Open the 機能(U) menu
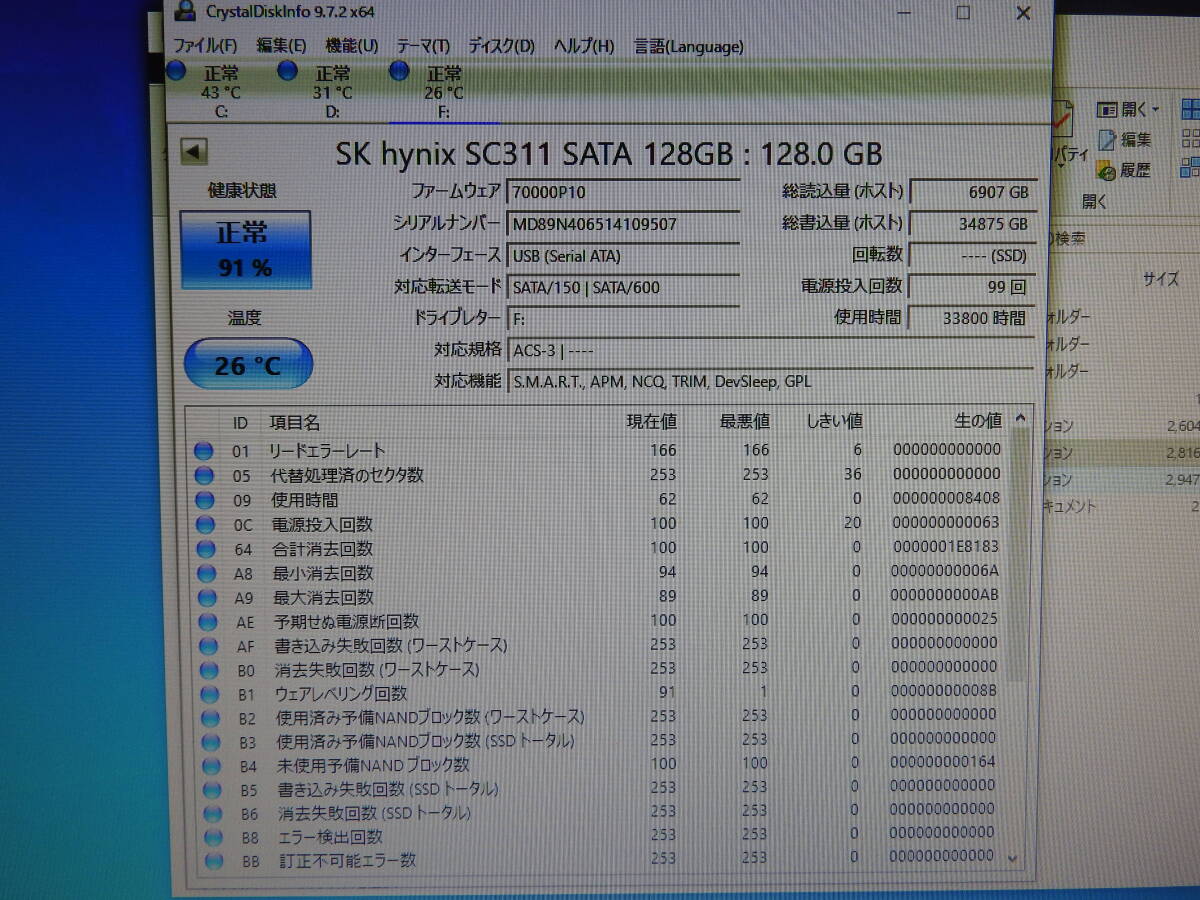This screenshot has width=1200, height=900. tap(352, 46)
